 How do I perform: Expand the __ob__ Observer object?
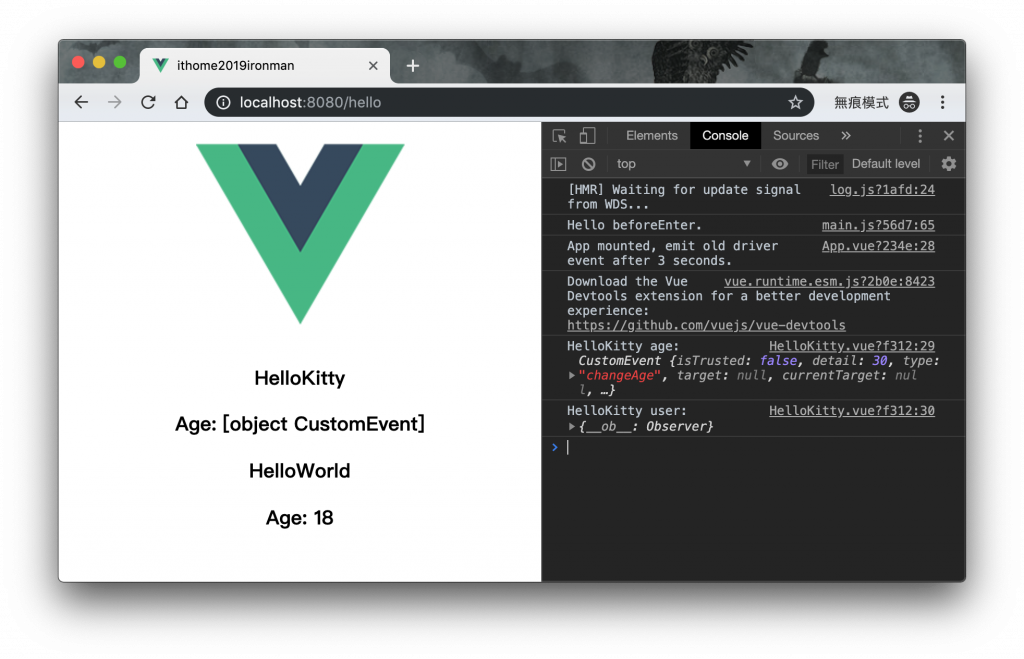[x=571, y=426]
